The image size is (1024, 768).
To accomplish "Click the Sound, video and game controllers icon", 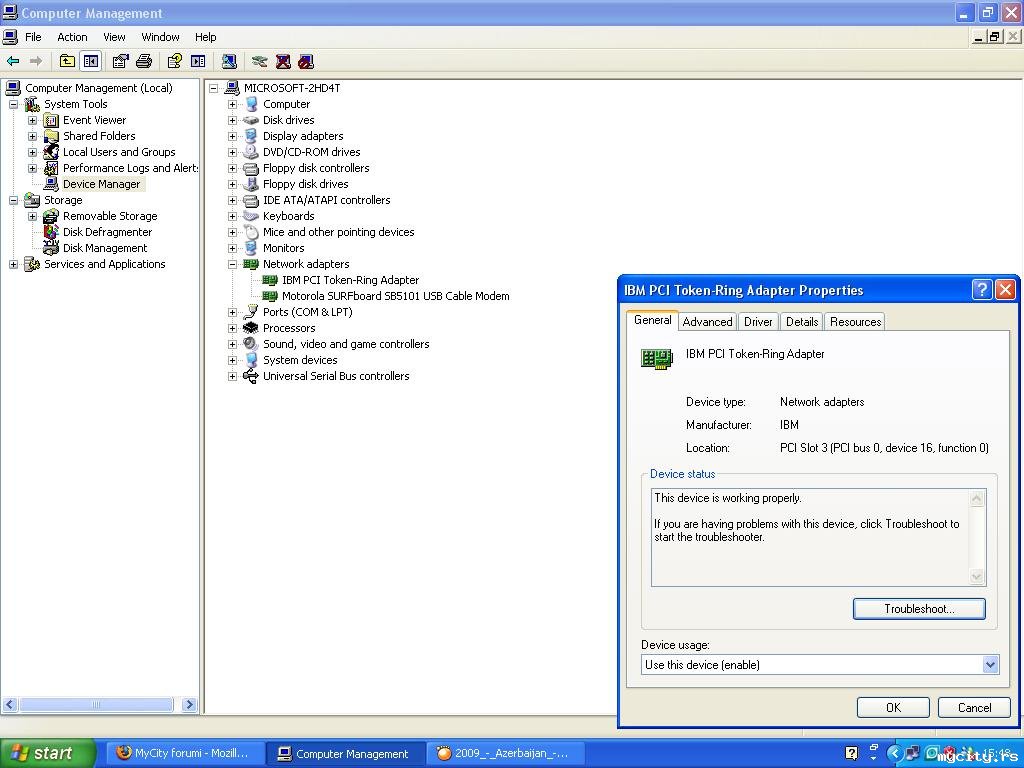I will (251, 344).
